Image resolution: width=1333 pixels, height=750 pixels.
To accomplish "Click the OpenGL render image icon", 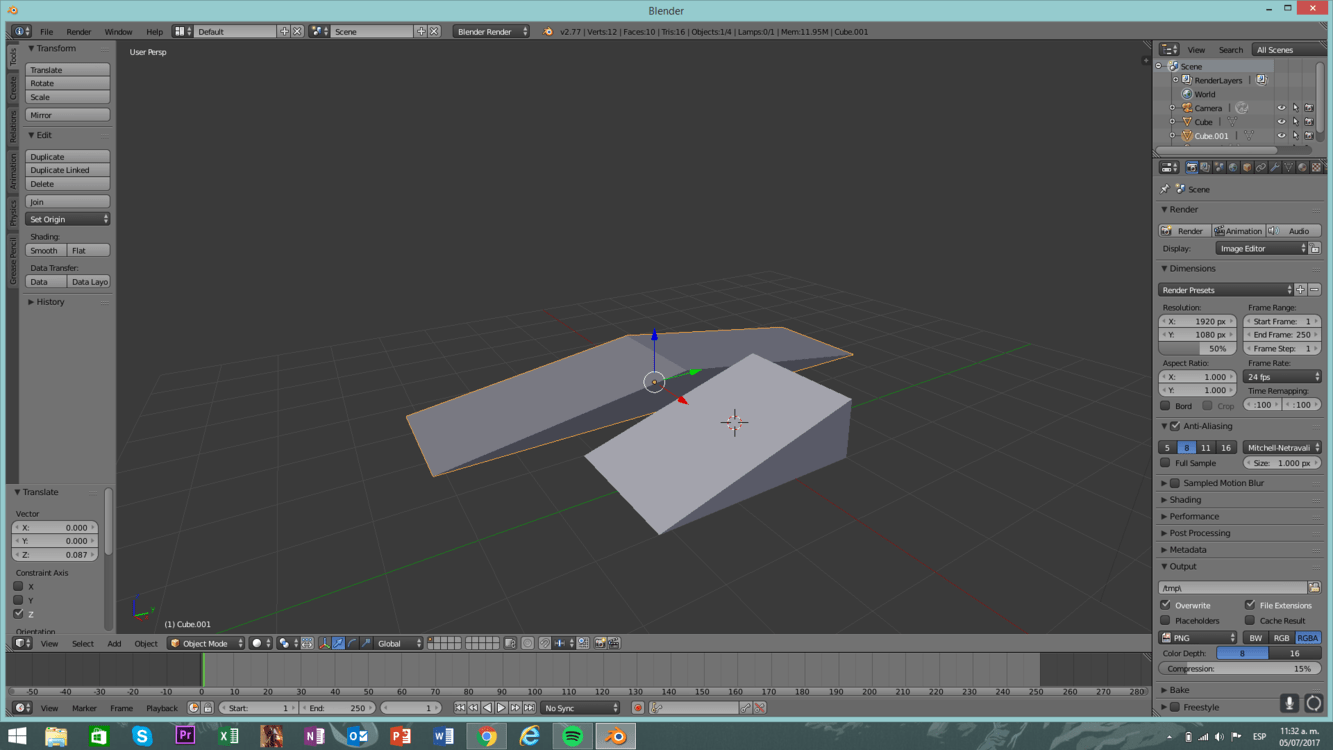I will point(600,643).
